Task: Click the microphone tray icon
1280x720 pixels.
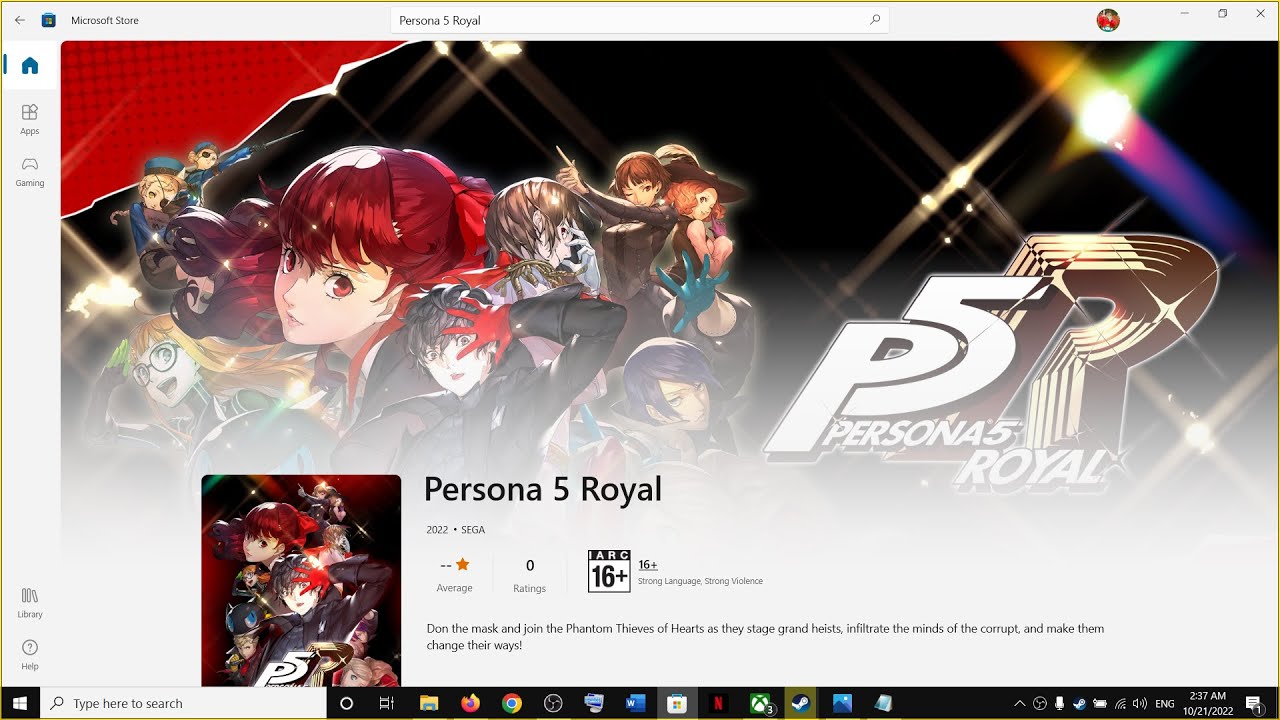Action: [1059, 703]
